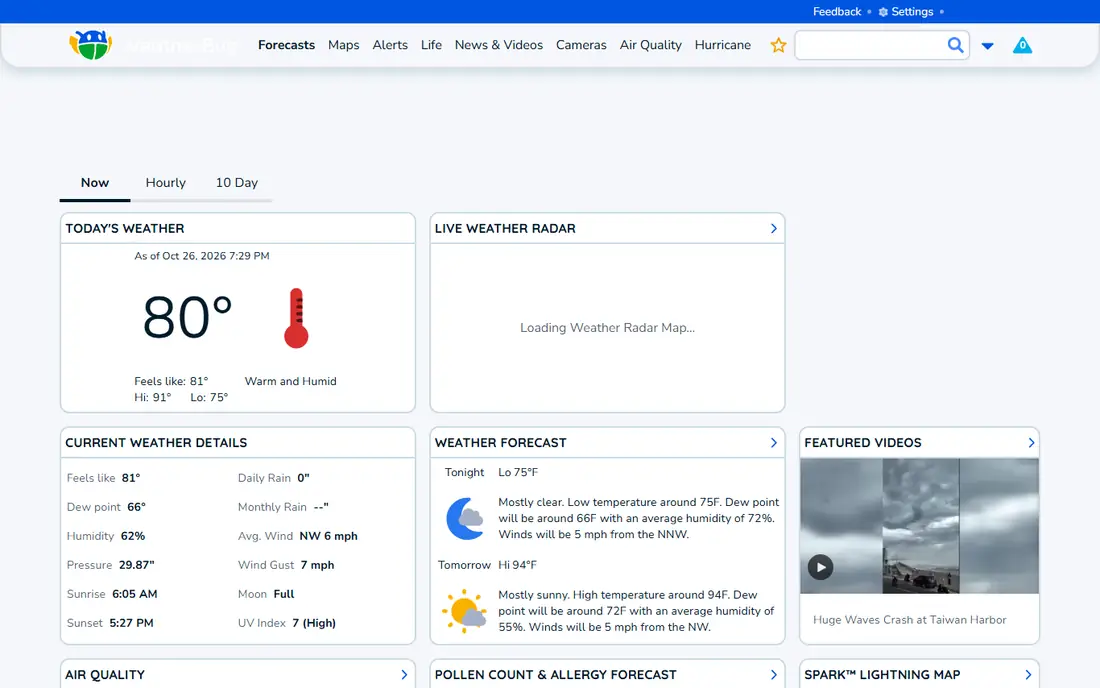1100x688 pixels.
Task: Click the Sunrise 6:05 AM value
Action: (135, 594)
